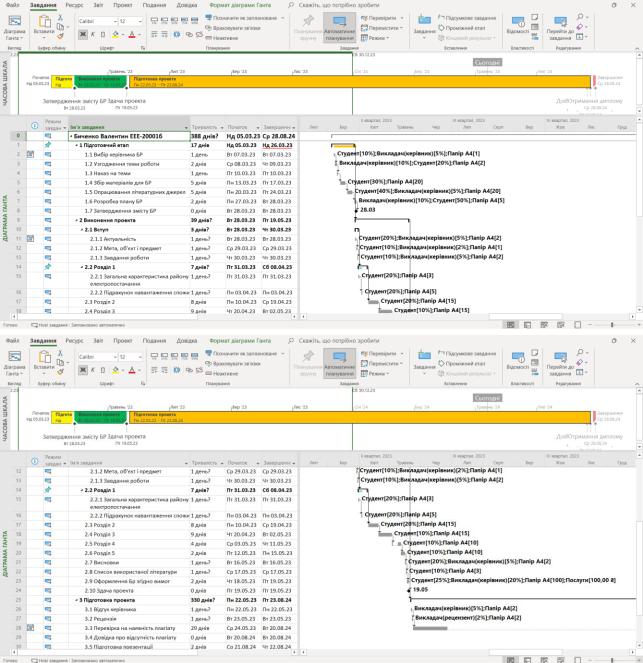Click Сьогодні button on bottom window timeline
Screen dimensions: 643x663
[x=487, y=398]
